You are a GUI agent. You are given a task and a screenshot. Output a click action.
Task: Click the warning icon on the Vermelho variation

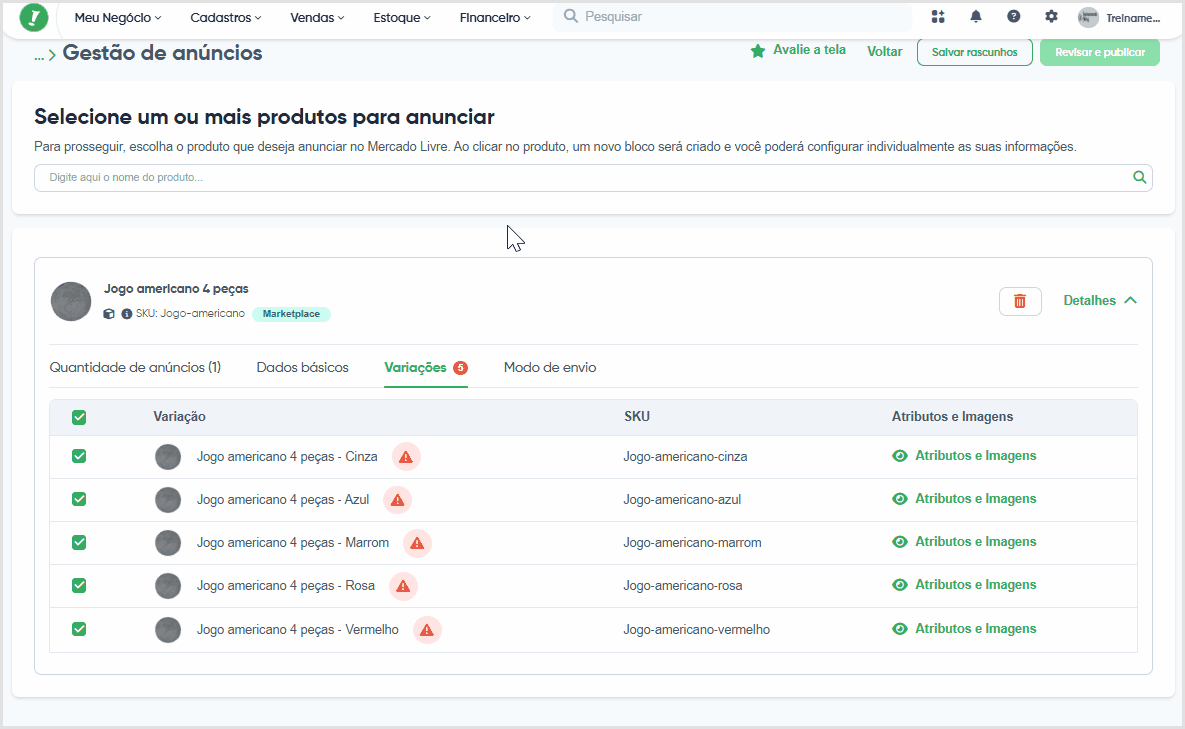pos(427,630)
